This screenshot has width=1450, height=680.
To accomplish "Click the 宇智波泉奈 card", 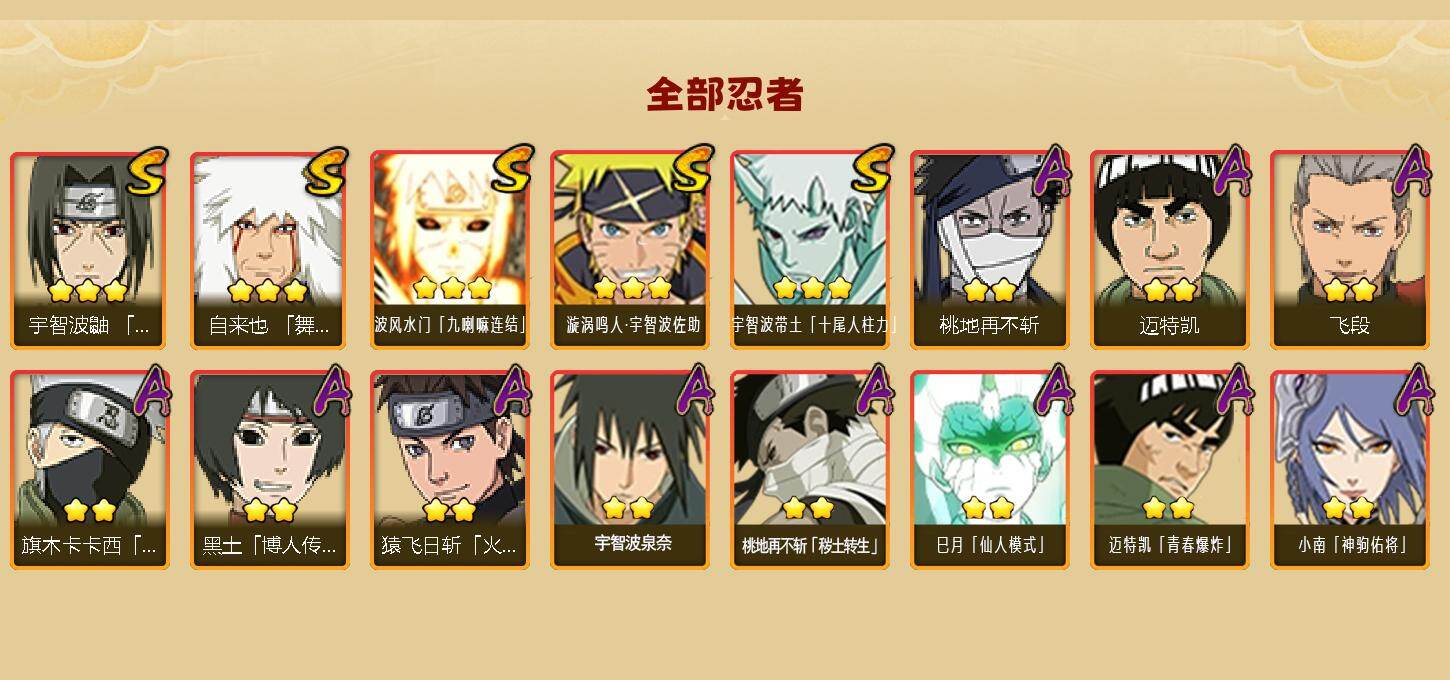I will [x=630, y=470].
